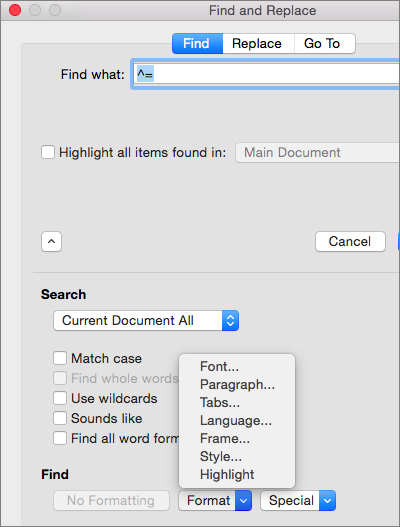Open the Special dropdown button
The height and width of the screenshot is (527, 400).
tap(298, 500)
